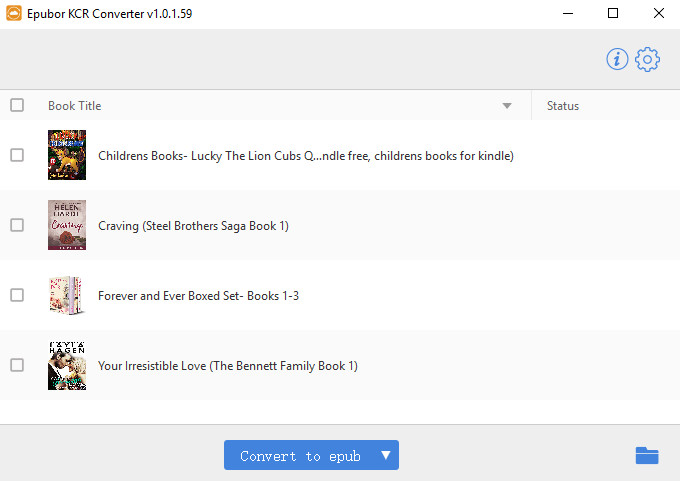Check the Forever and Ever Boxed Set checkbox
Image resolution: width=680 pixels, height=481 pixels.
[17, 295]
